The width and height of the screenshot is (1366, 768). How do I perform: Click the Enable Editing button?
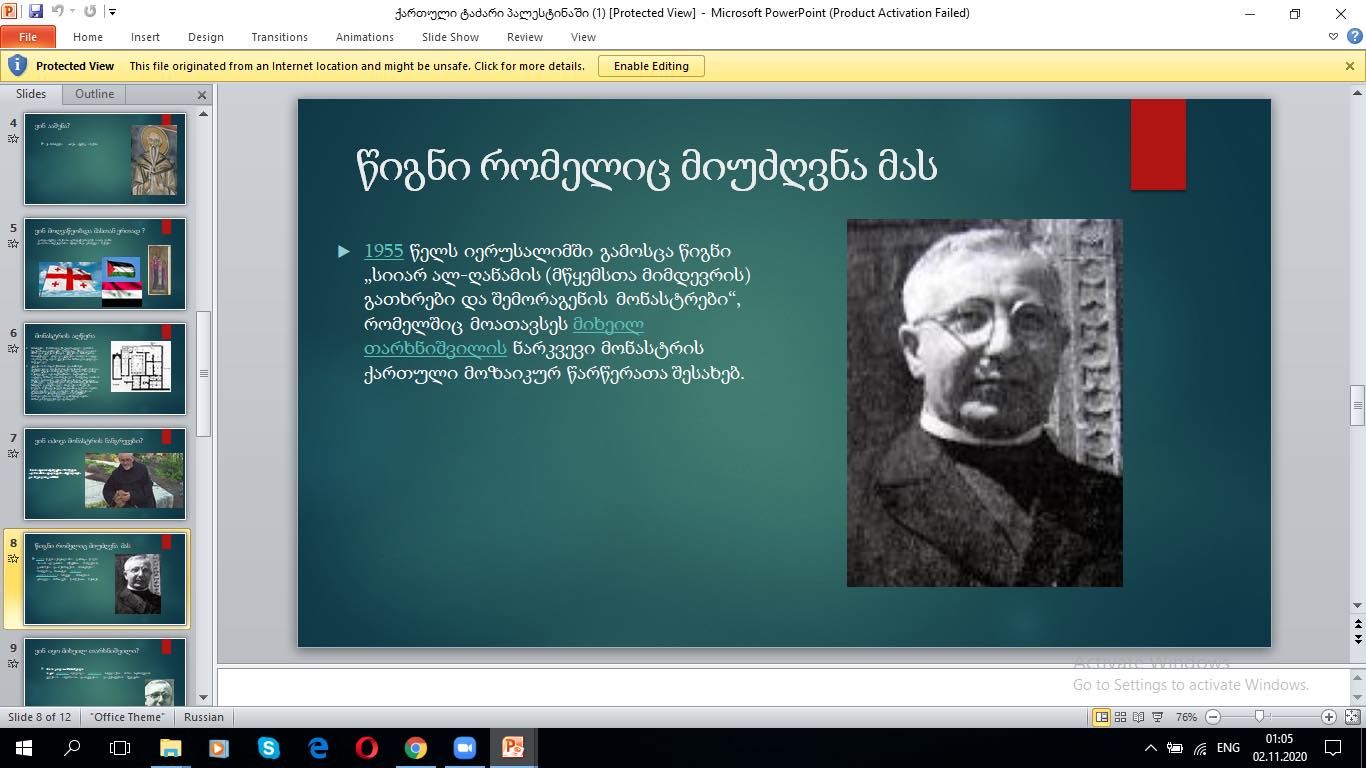coord(651,66)
